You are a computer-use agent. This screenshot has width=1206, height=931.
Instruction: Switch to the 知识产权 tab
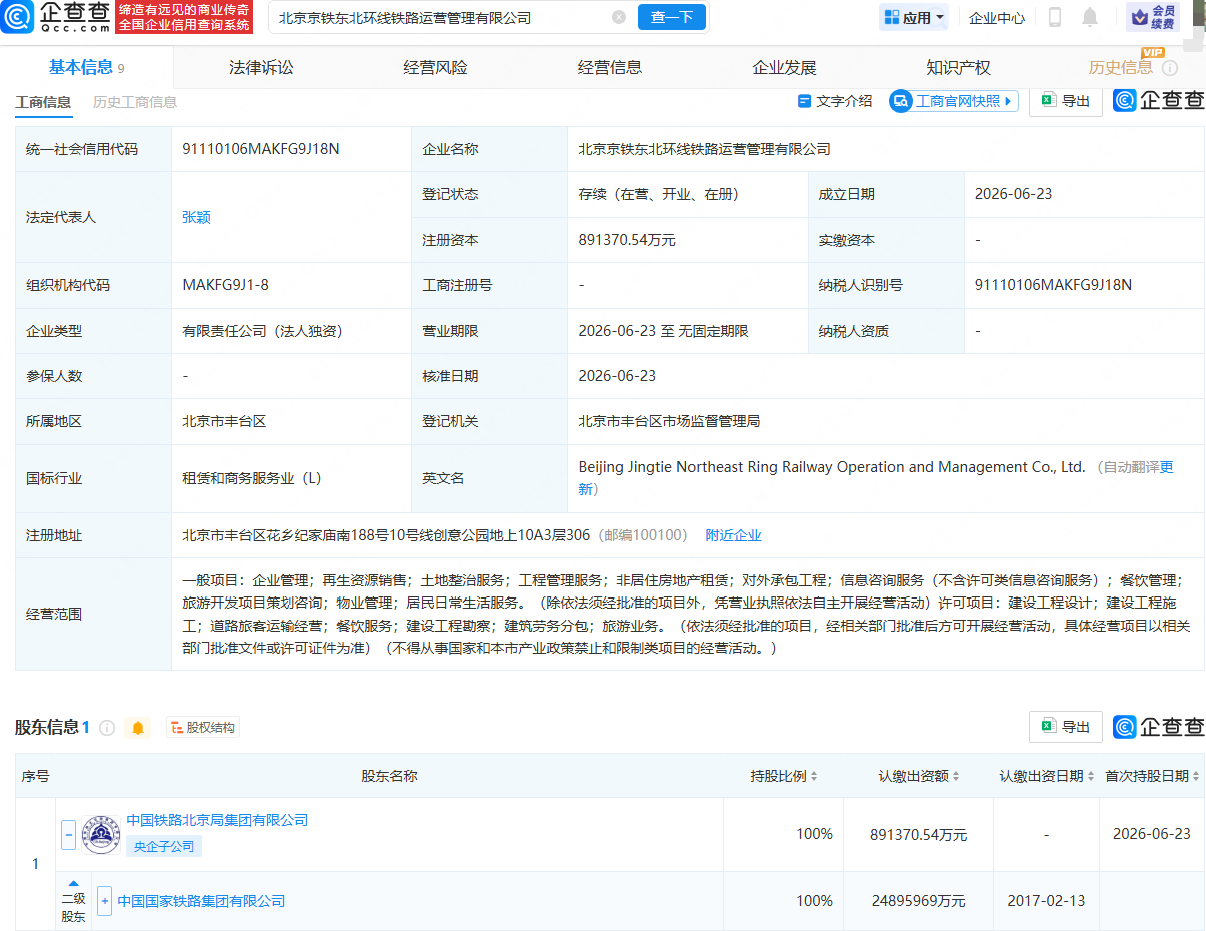pyautogui.click(x=958, y=68)
